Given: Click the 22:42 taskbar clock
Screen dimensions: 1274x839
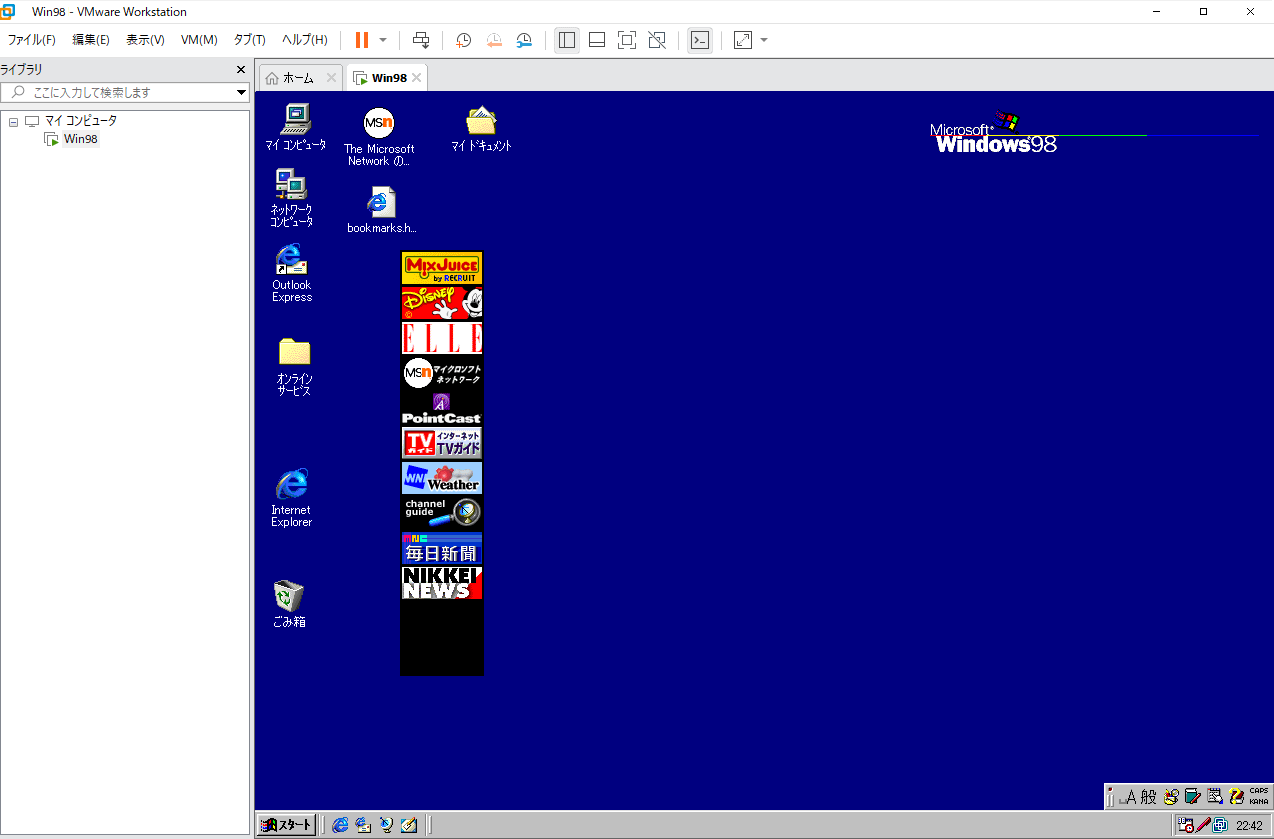Looking at the screenshot, I should point(1249,826).
